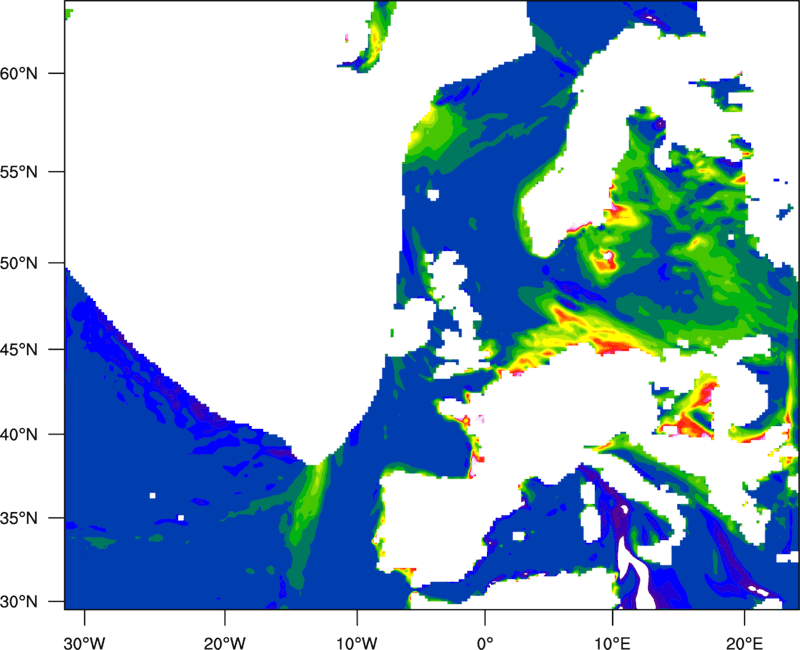Click the 50°N latitude label
800x650 pixels.
(x=19, y=263)
